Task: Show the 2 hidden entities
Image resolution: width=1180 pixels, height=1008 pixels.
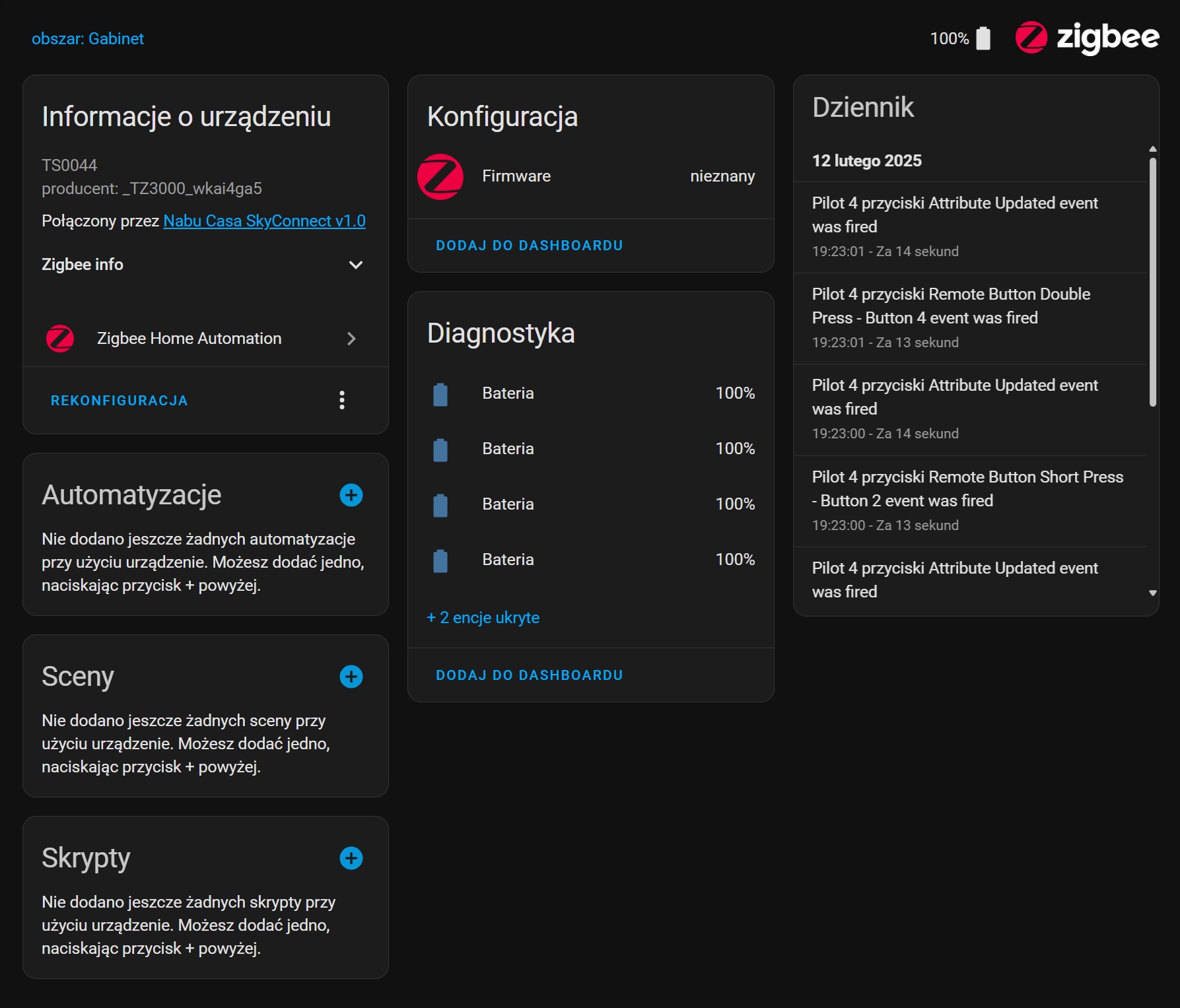Action: 483,618
